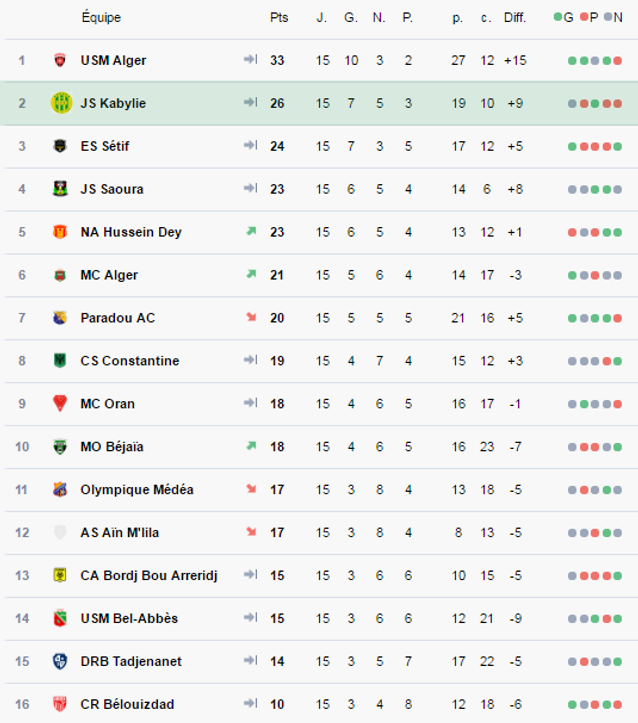The image size is (638, 723).
Task: Sort by the Diff. column header
Action: (x=515, y=18)
